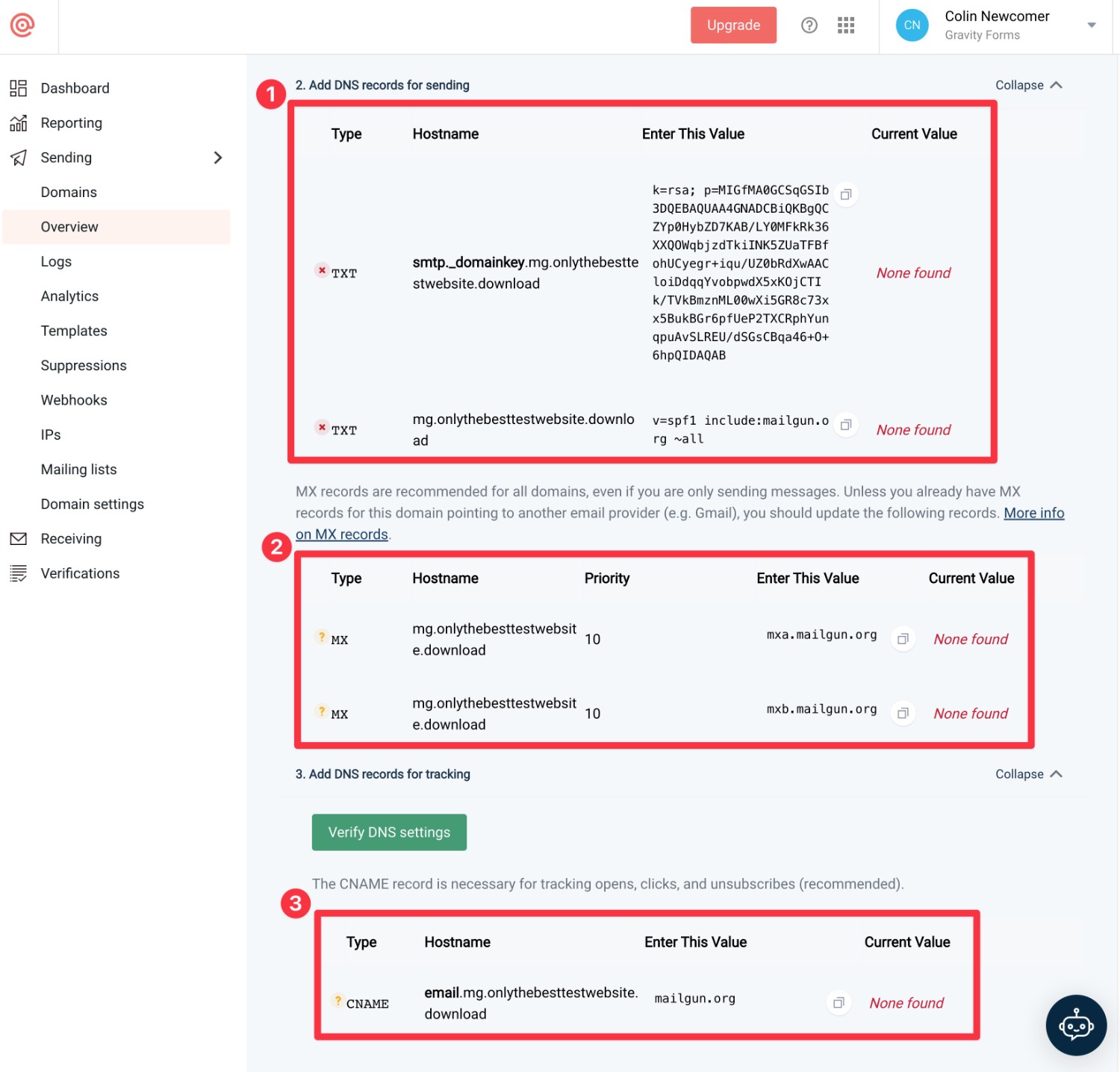Open the apps grid icon
The image size is (1120, 1072).
click(x=846, y=25)
